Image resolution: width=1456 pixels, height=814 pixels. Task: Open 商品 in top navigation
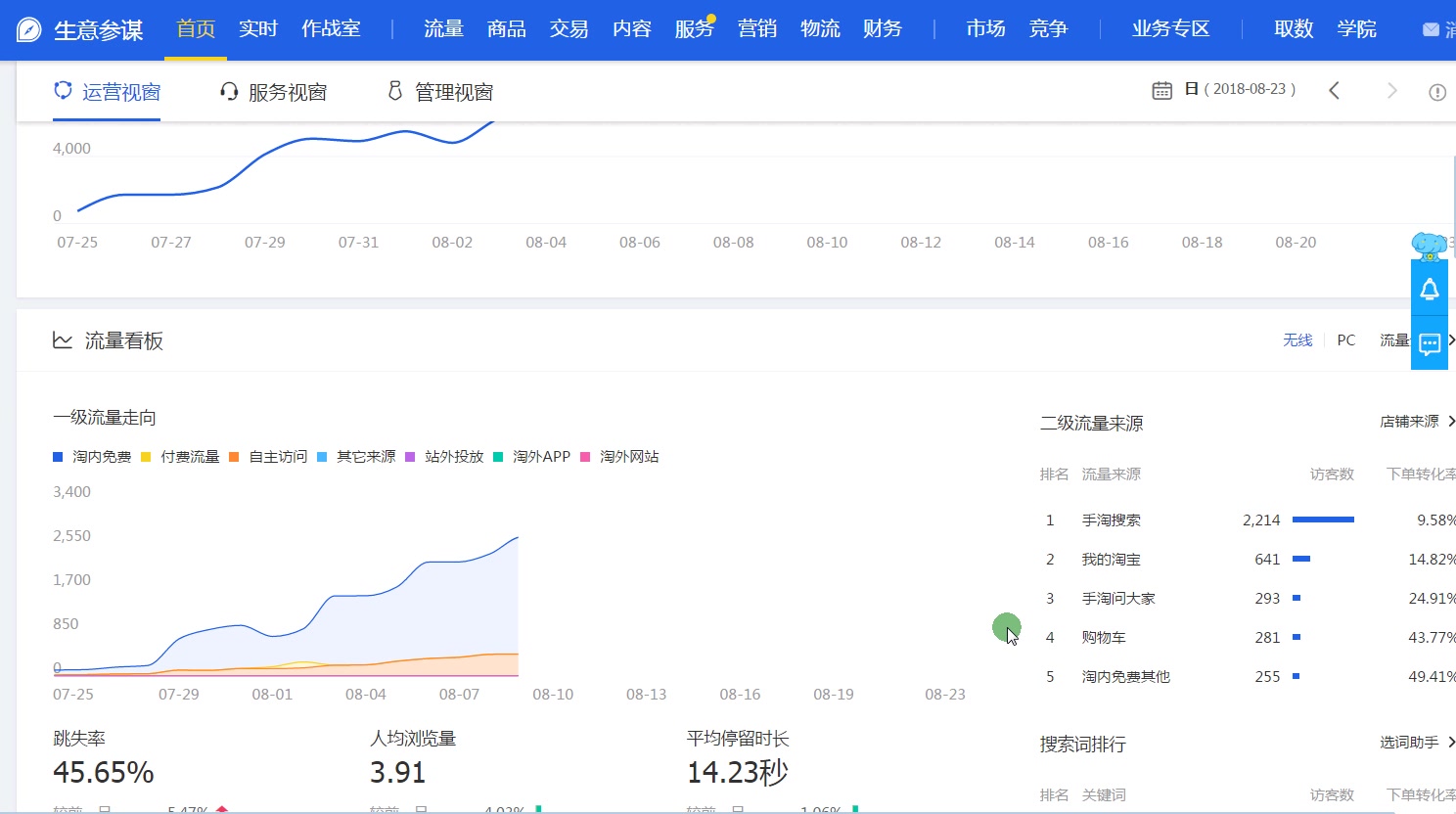507,29
